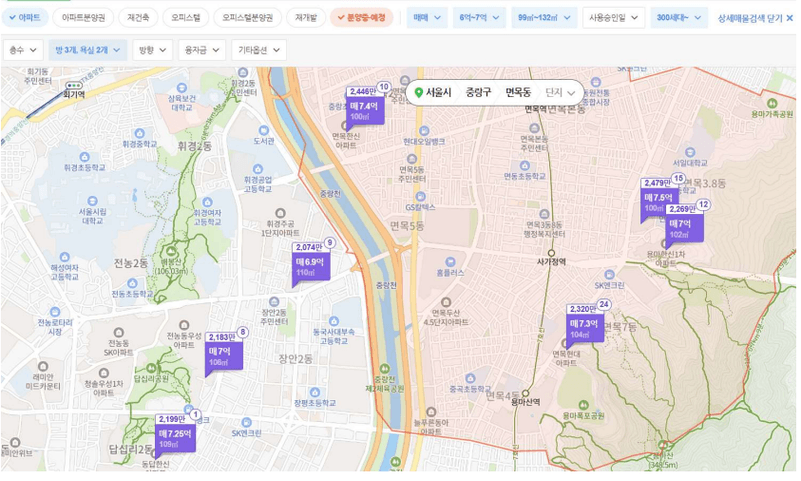
Task: Open the 기타옵션 other options dropdown
Action: pos(258,50)
